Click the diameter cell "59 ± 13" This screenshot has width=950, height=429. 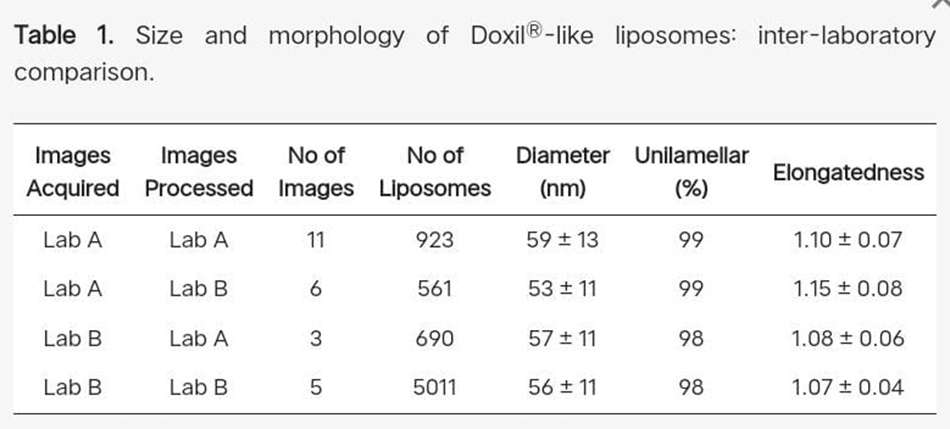pos(563,240)
